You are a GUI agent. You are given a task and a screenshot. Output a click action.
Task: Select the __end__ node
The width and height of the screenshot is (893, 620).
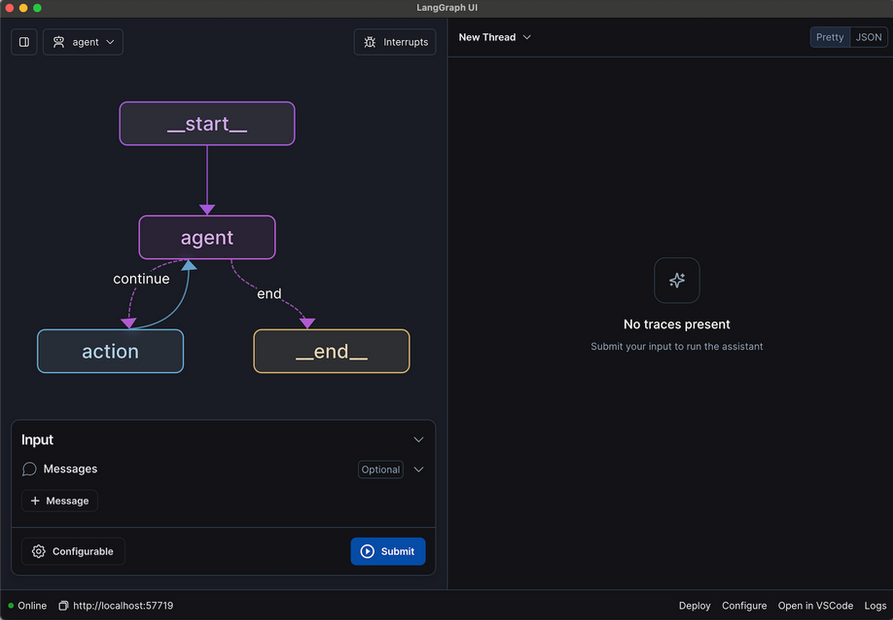pyautogui.click(x=331, y=351)
